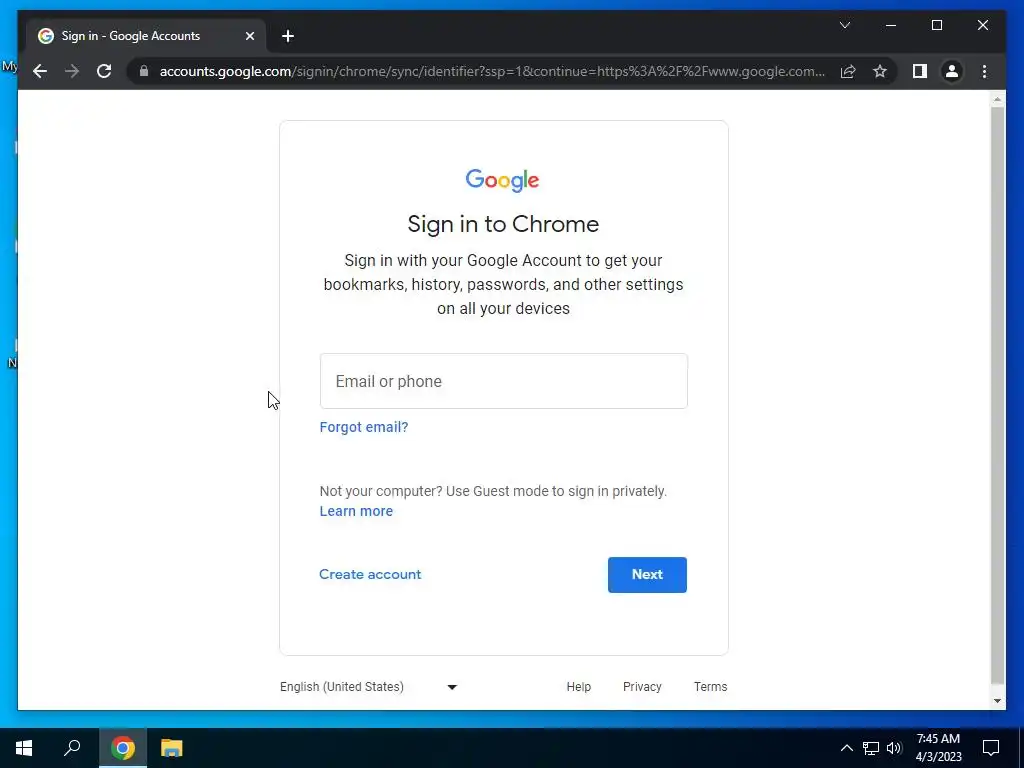This screenshot has width=1024, height=768.
Task: Open the notification center icon
Action: point(991,748)
